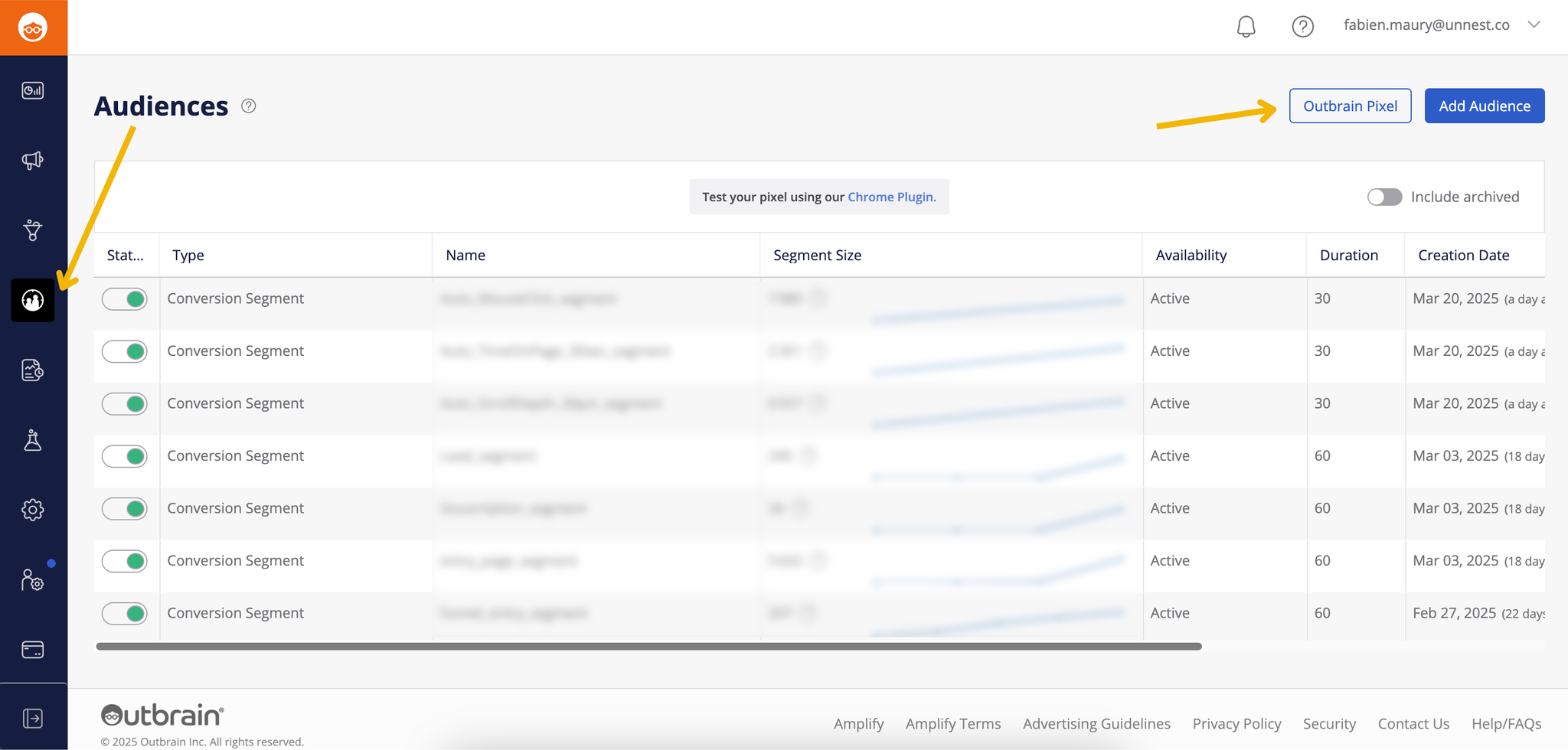The width and height of the screenshot is (1568, 750).
Task: Click the Log out icon at sidebar bottom
Action: tap(32, 717)
